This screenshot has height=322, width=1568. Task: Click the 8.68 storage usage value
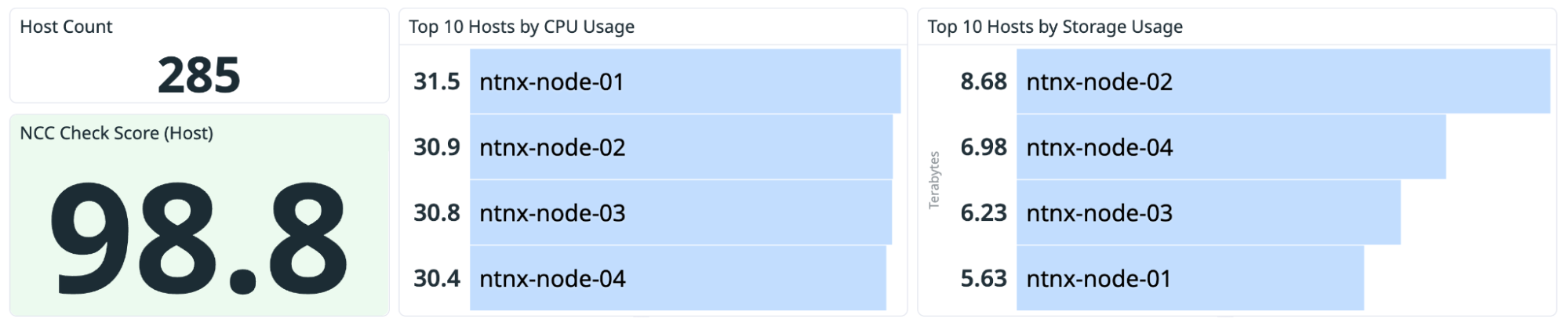coord(984,81)
